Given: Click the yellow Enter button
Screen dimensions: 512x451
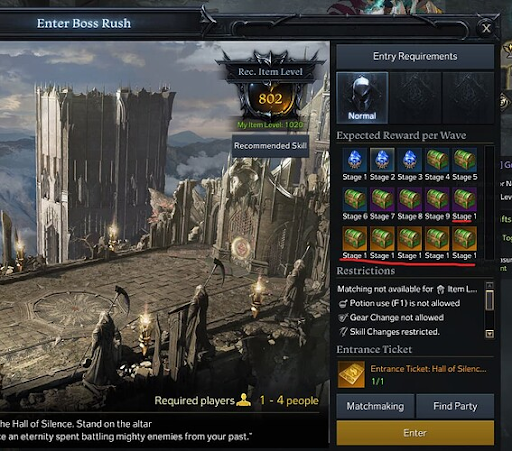Looking at the screenshot, I should [x=415, y=433].
